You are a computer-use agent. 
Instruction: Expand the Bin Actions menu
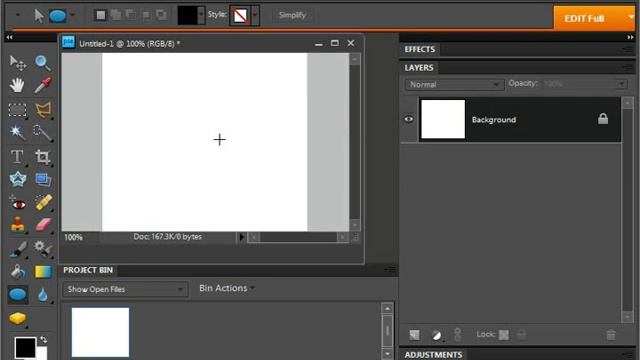tap(227, 288)
